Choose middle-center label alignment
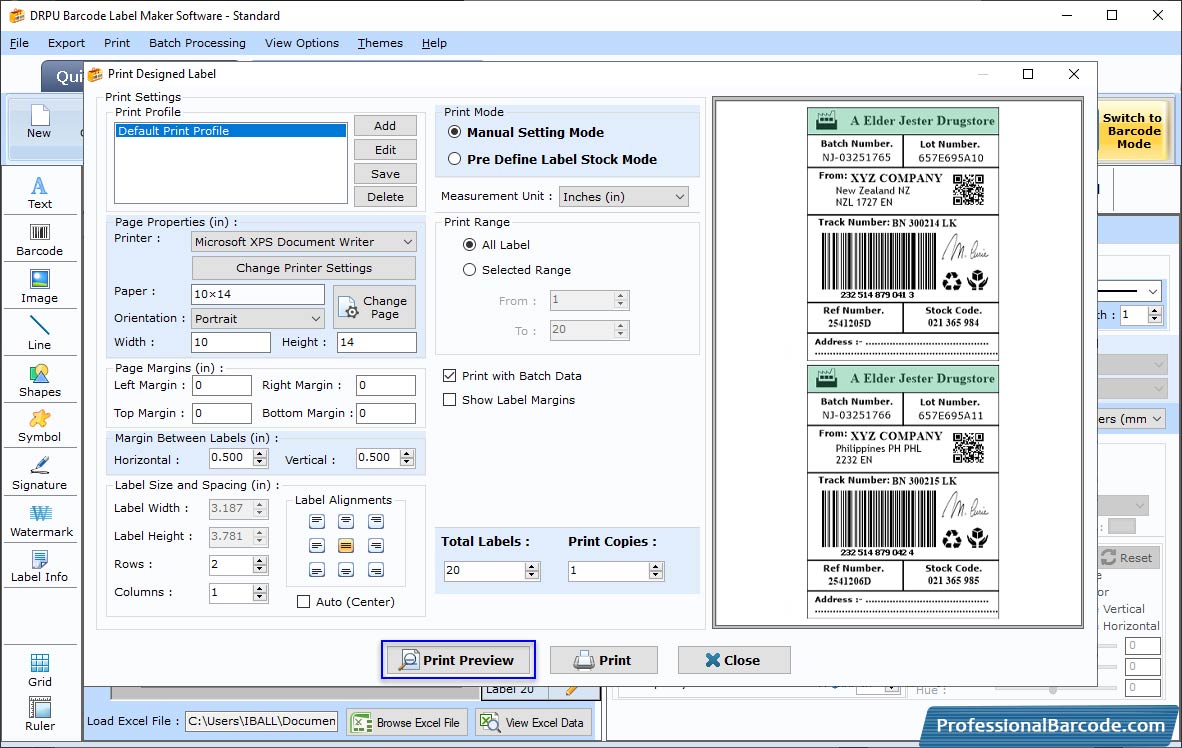The image size is (1182, 748). [346, 545]
